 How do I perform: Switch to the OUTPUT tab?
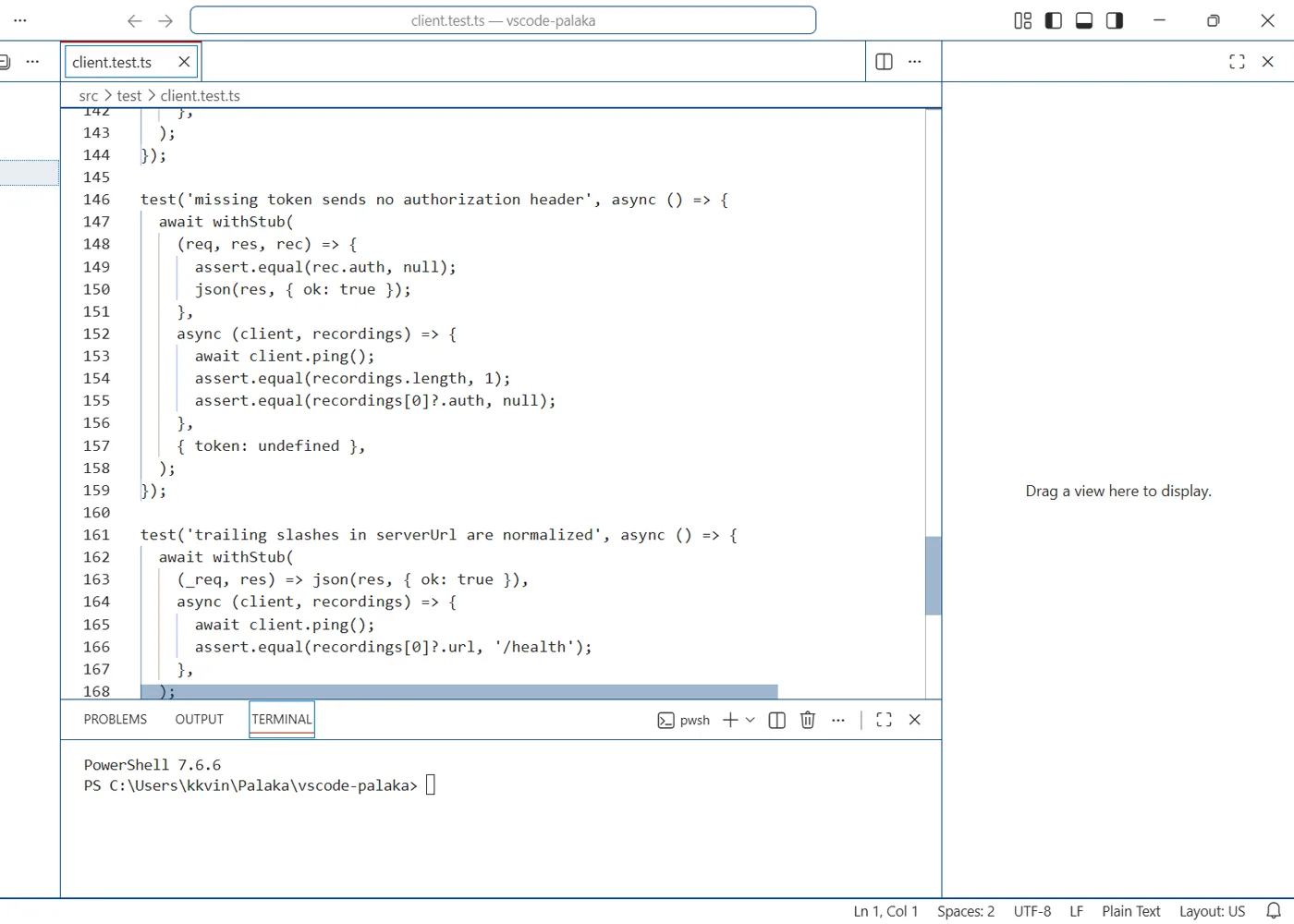click(x=200, y=719)
